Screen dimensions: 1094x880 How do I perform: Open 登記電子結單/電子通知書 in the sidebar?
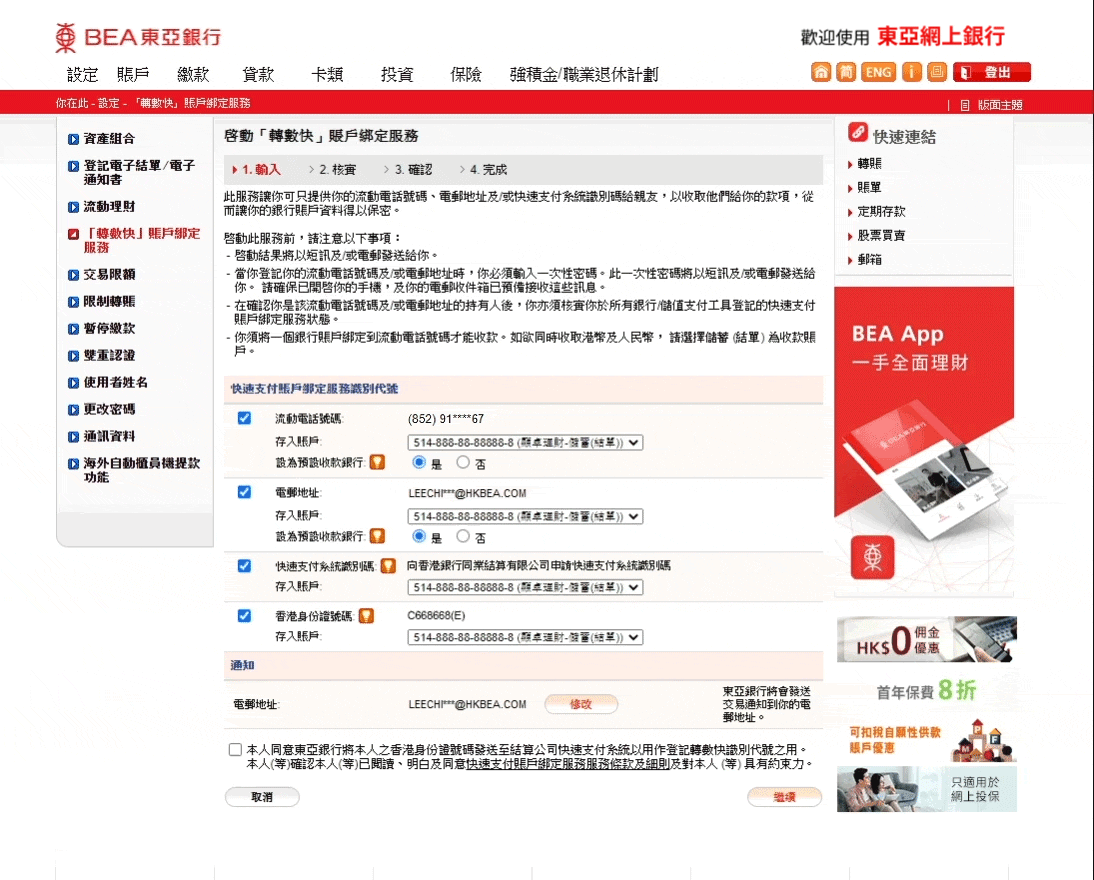pos(139,172)
